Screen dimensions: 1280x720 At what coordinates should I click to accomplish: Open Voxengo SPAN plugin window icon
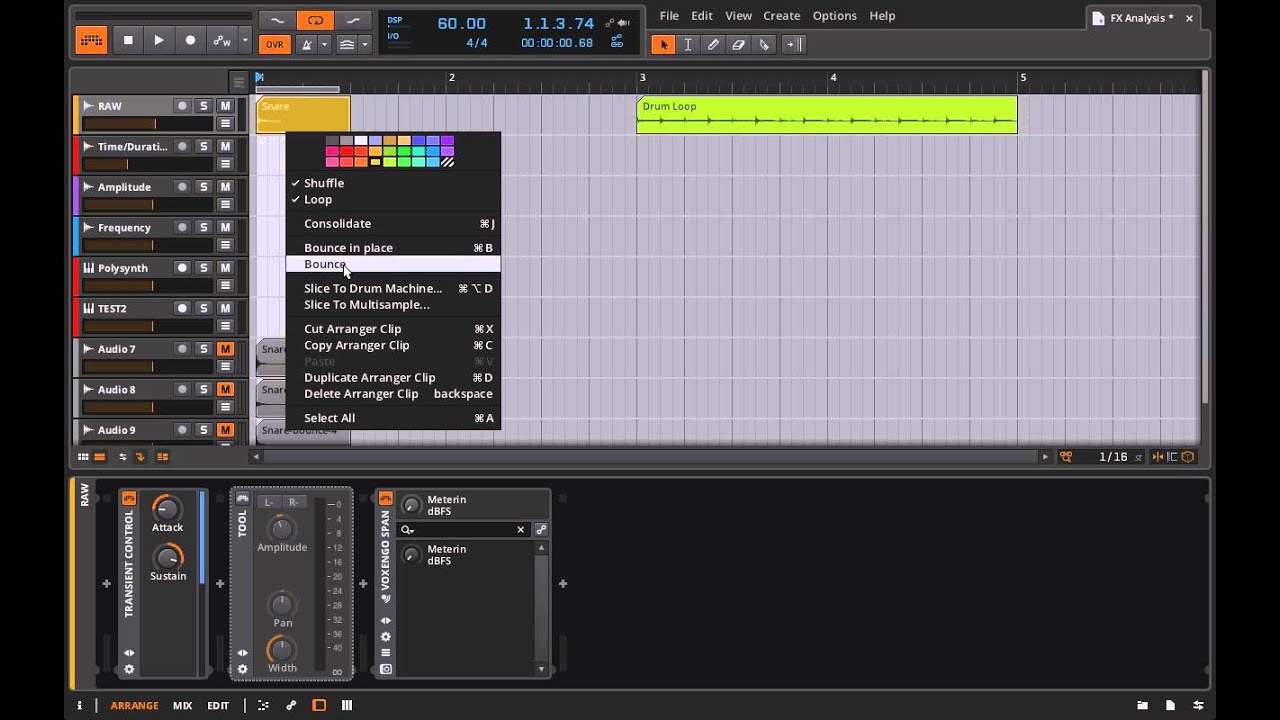386,669
